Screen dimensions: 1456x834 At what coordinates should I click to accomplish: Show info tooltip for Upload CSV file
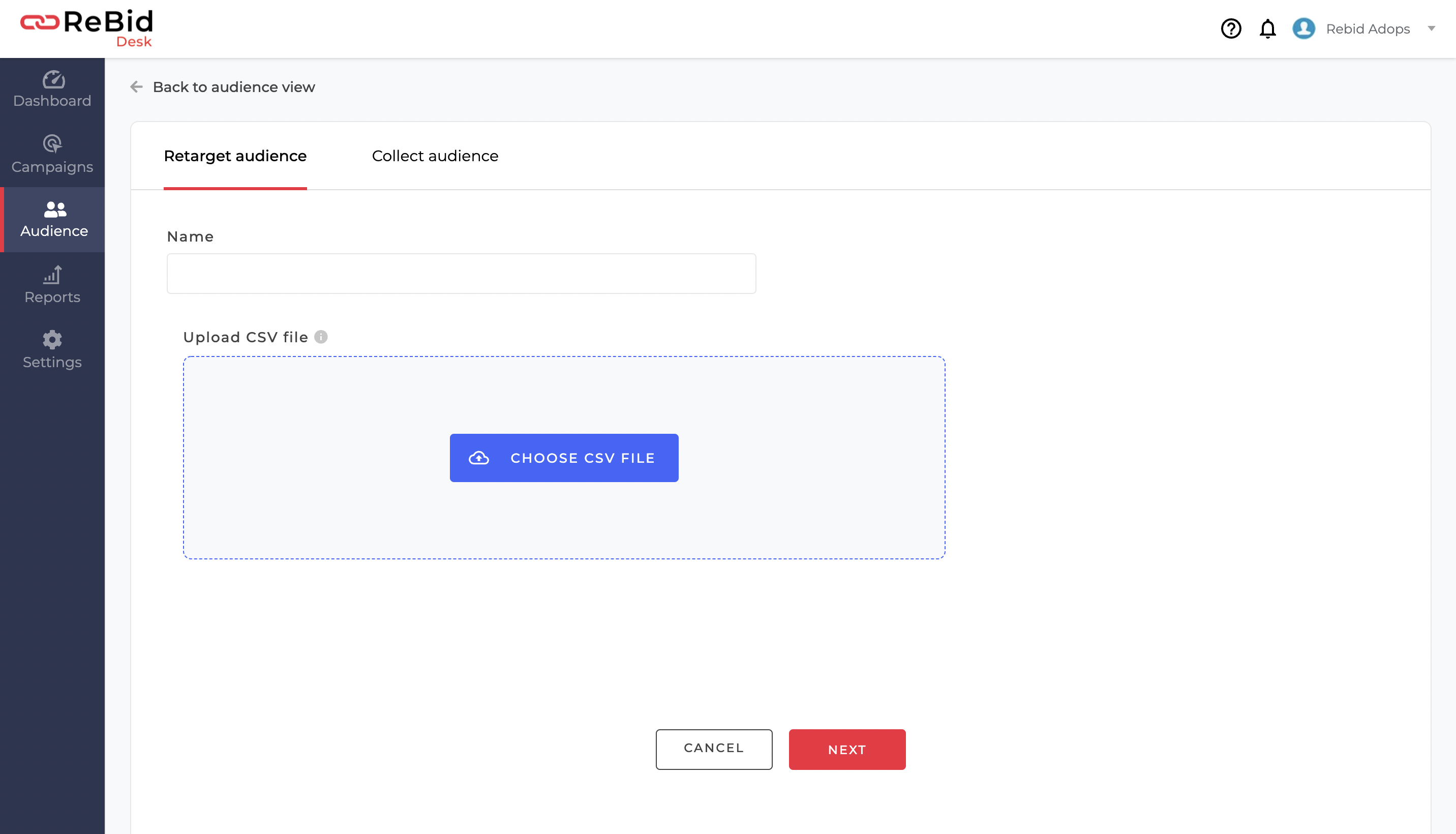click(x=321, y=337)
